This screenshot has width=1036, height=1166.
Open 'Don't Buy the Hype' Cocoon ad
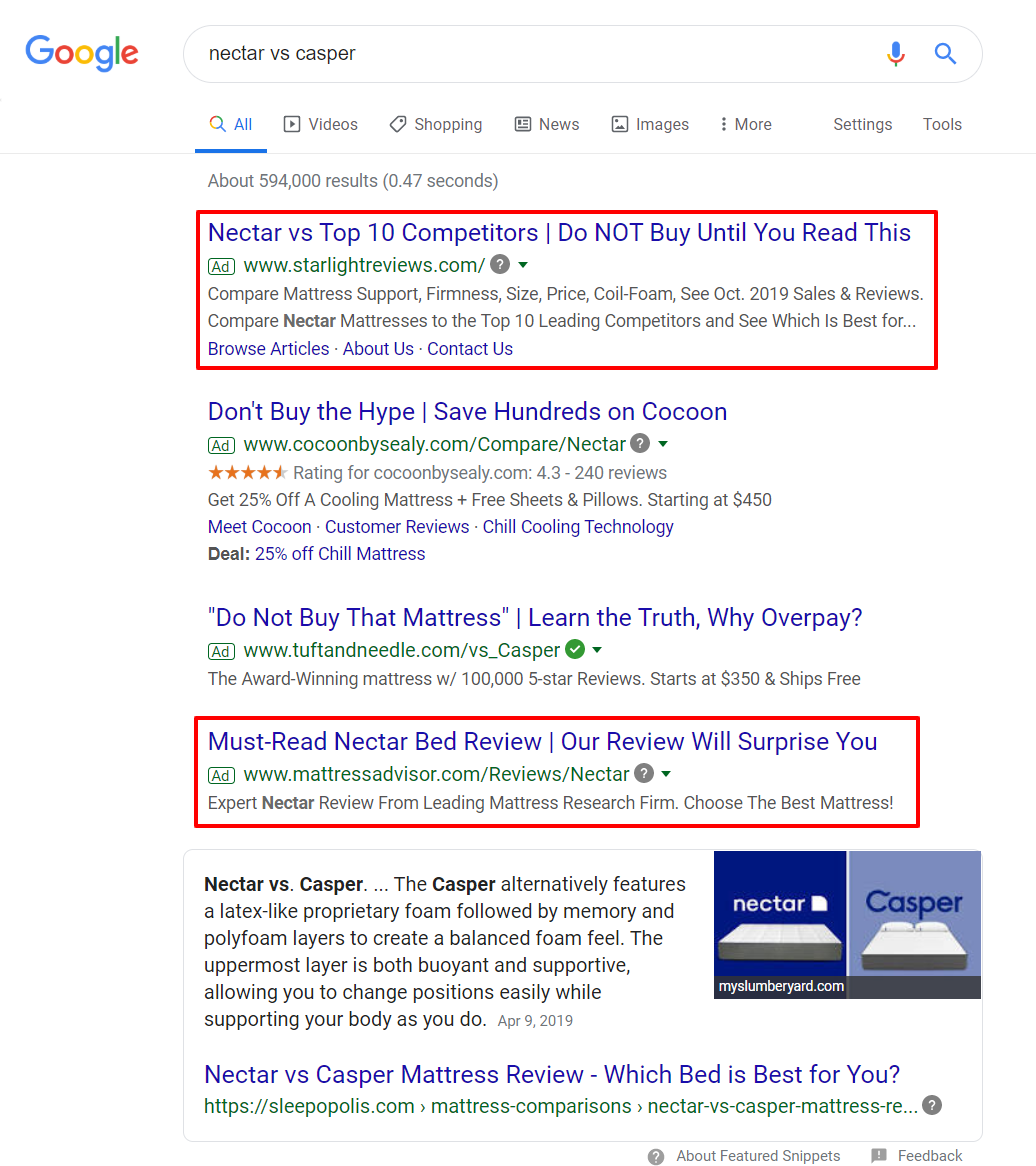(468, 411)
